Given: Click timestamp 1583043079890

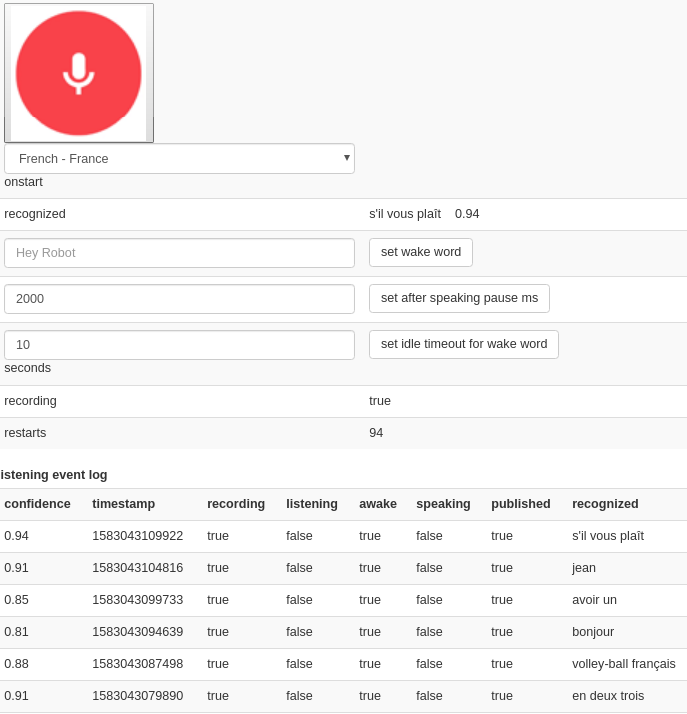Looking at the screenshot, I should pos(137,696).
